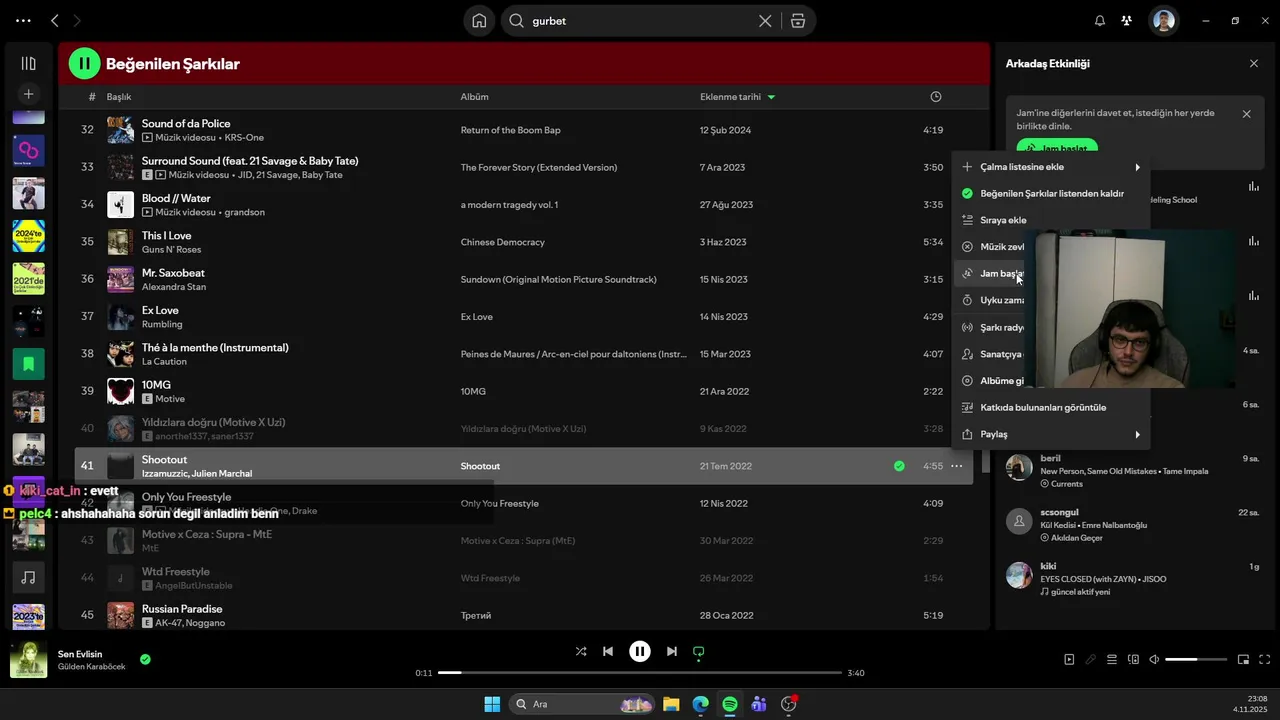Image resolution: width=1280 pixels, height=720 pixels.
Task: Close the Arkadaş Etkinliği panel
Action: [x=1254, y=64]
